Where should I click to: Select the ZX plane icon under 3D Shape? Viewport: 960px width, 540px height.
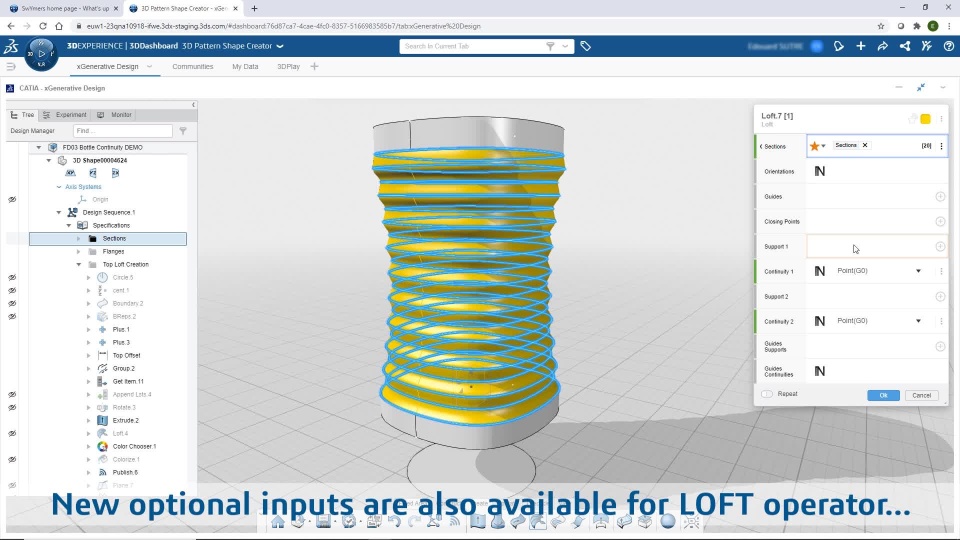click(x=115, y=173)
